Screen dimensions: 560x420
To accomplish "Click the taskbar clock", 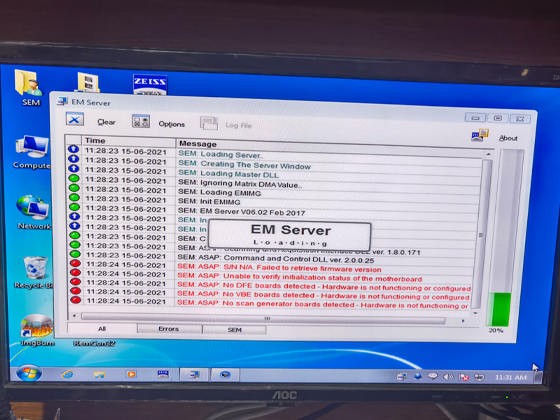I will [511, 377].
